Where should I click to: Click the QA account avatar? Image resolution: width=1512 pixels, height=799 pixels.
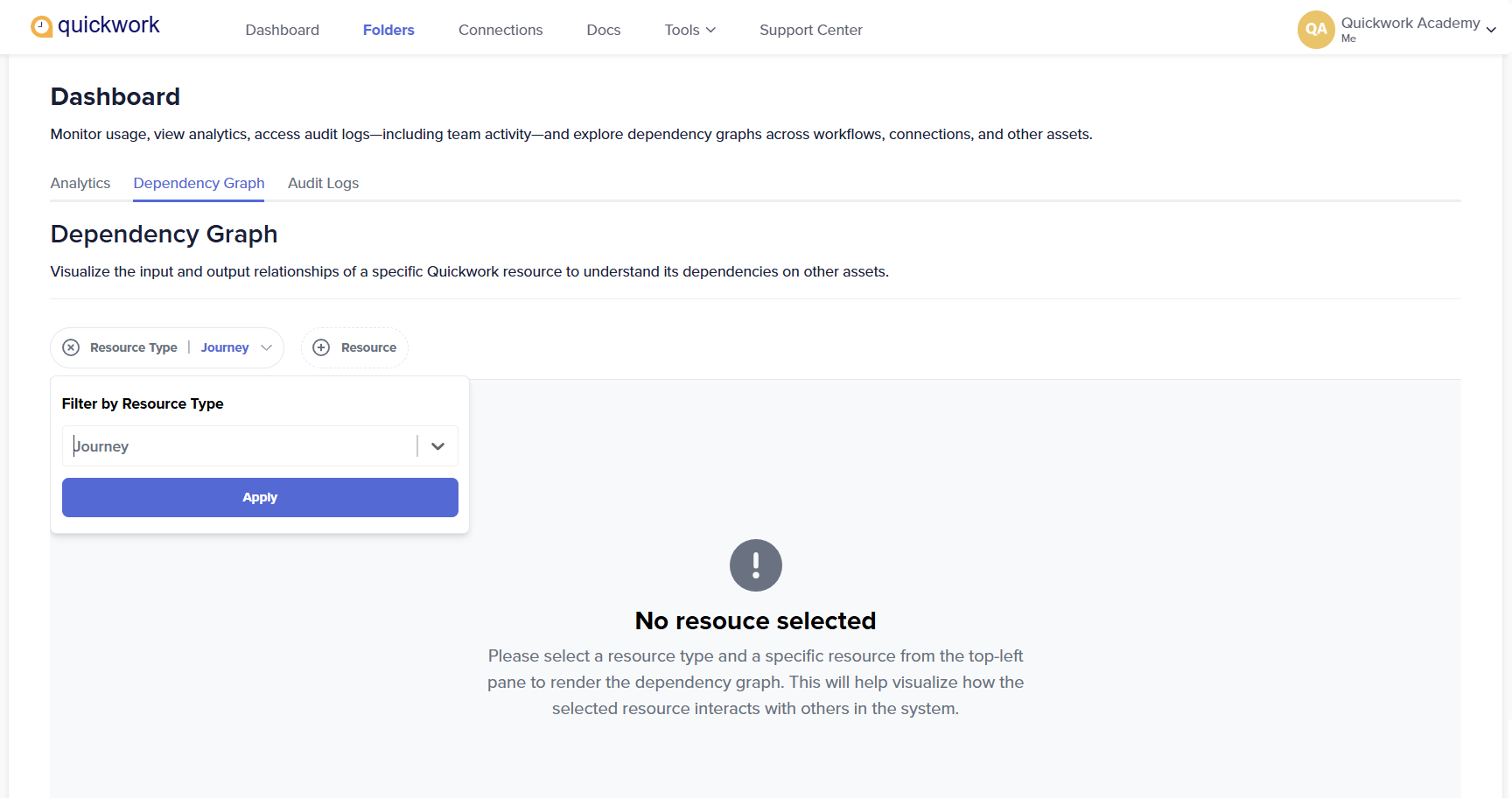tap(1316, 29)
